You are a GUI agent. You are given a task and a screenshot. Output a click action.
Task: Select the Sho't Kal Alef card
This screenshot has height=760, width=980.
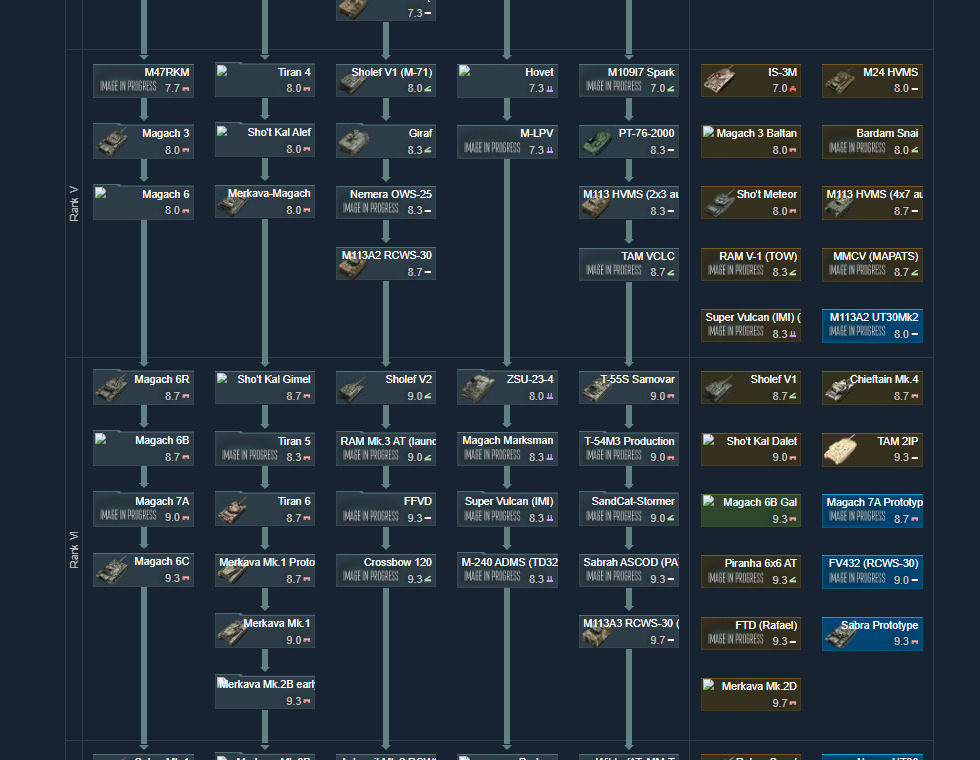pyautogui.click(x=264, y=141)
